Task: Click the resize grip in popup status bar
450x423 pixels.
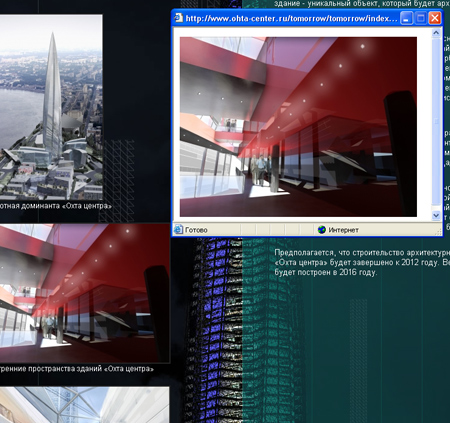Action: click(438, 231)
